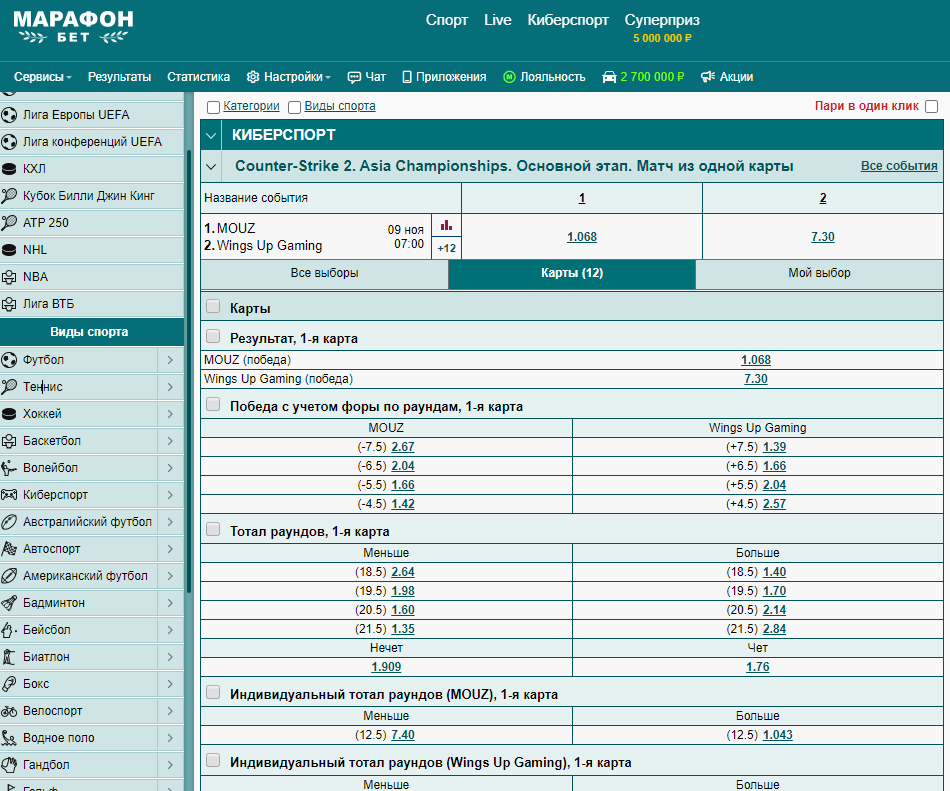Click the football icon beside Лига Европы UEFA

pos(9,114)
